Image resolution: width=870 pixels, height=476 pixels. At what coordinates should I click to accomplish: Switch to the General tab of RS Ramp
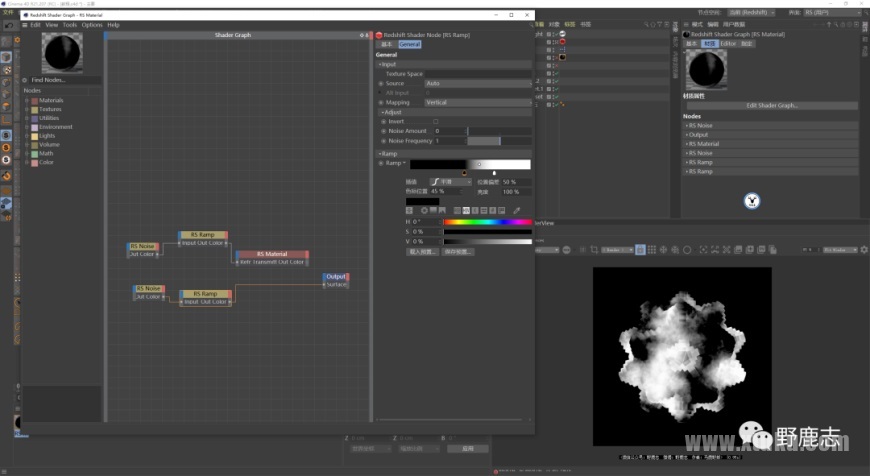tap(409, 44)
